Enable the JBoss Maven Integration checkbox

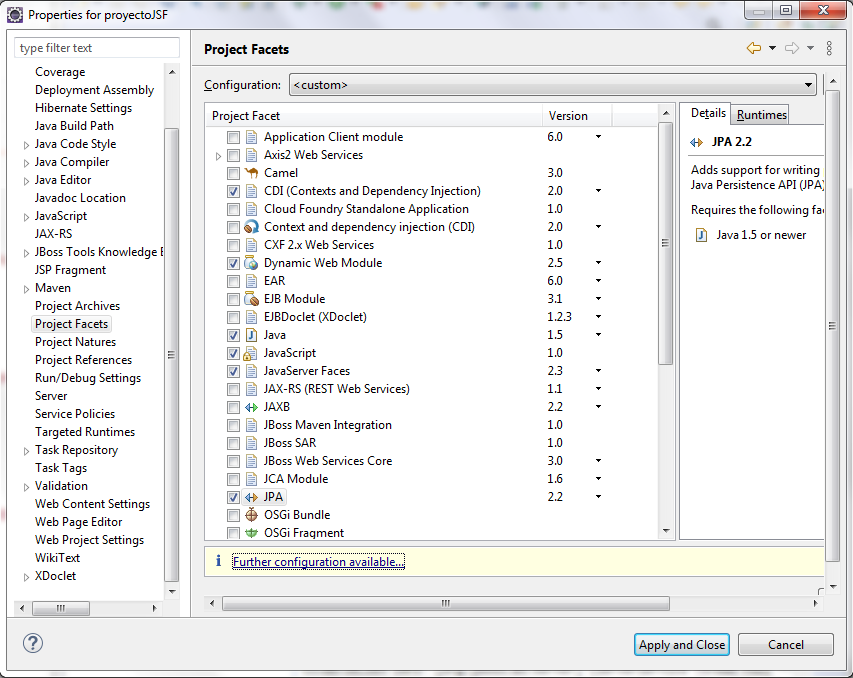(232, 425)
